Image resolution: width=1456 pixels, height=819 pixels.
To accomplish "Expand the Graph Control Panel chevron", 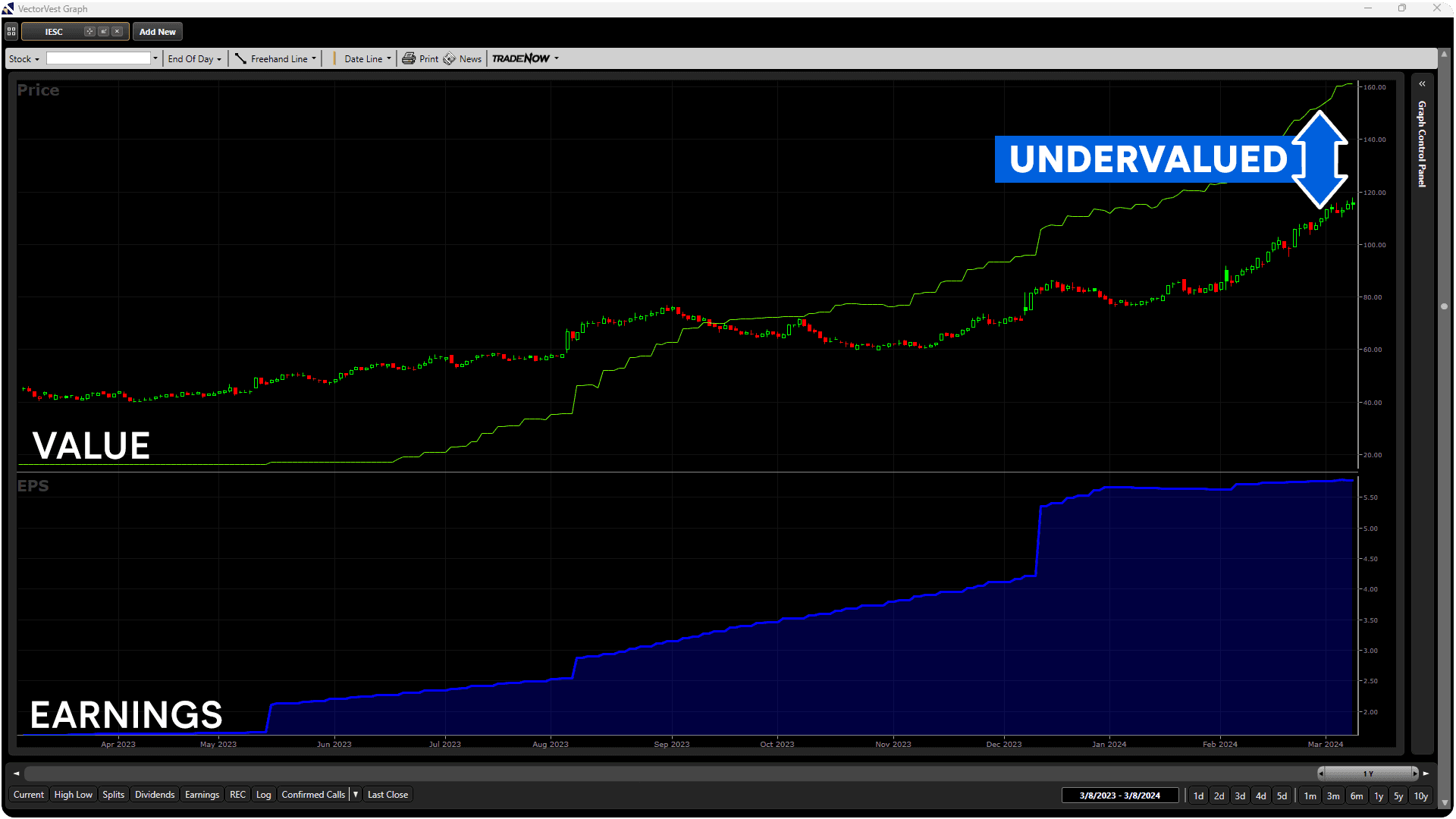I will [1423, 84].
